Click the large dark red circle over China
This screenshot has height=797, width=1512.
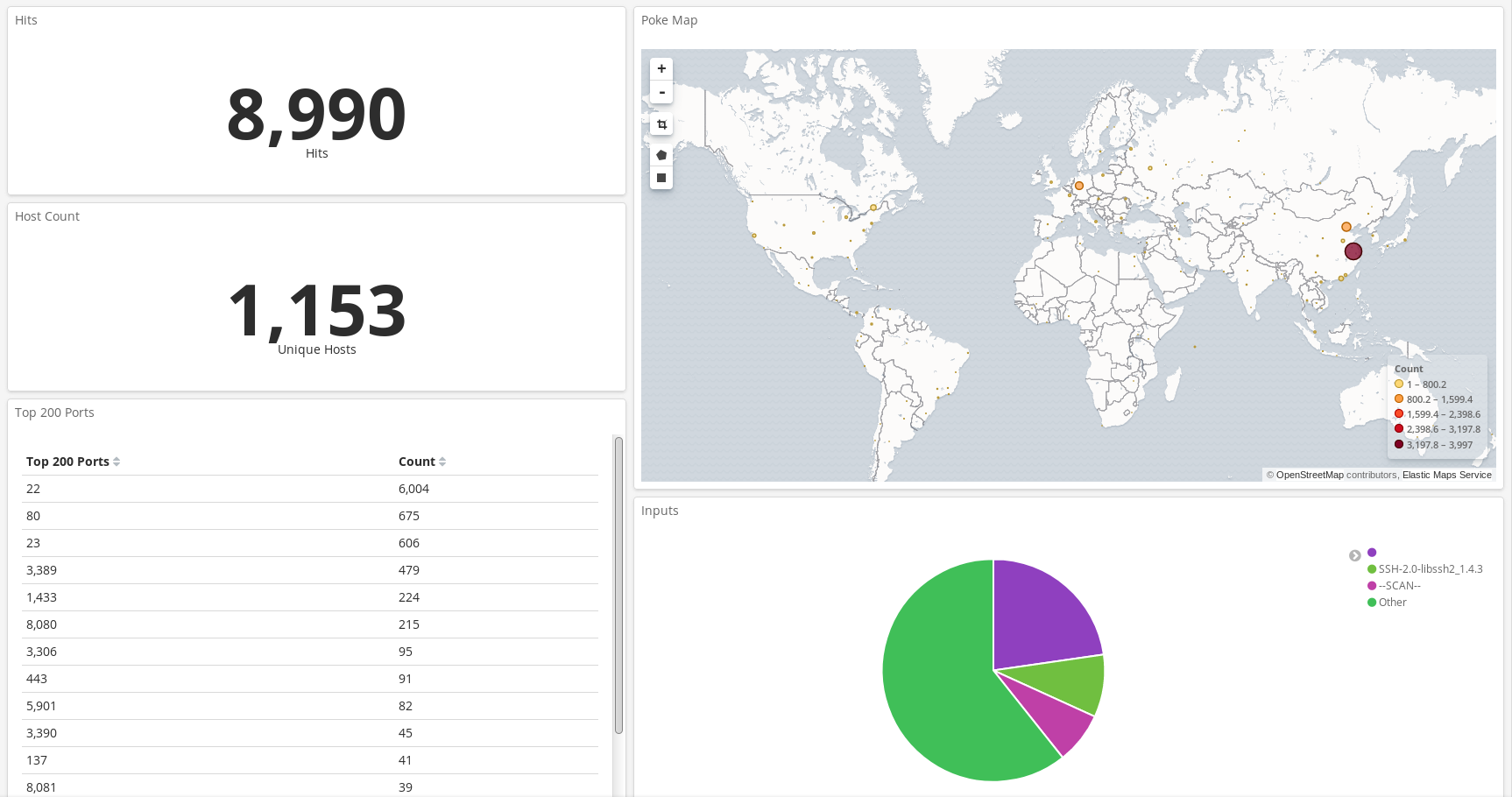coord(1353,251)
